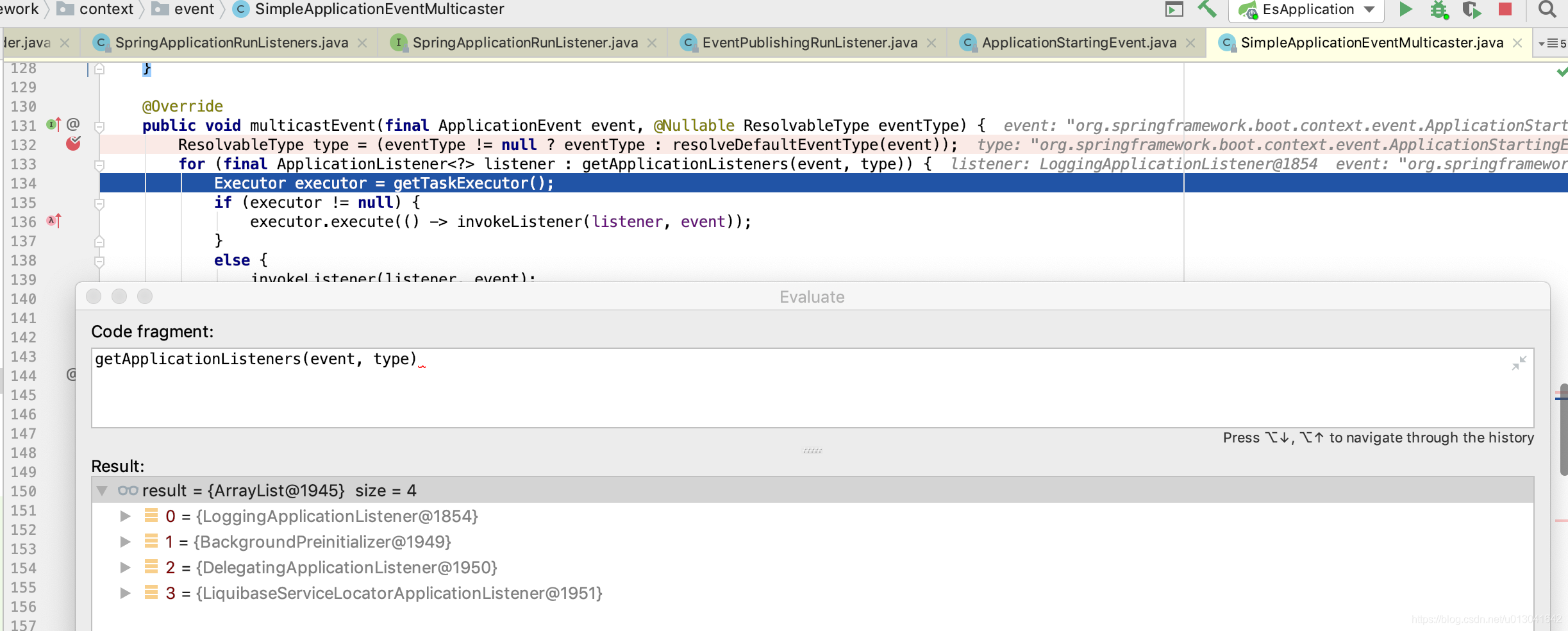This screenshot has height=631, width=1568.
Task: Expand element 3 LiquibaseServiceLocatorApplicationListener@1951
Action: [125, 593]
